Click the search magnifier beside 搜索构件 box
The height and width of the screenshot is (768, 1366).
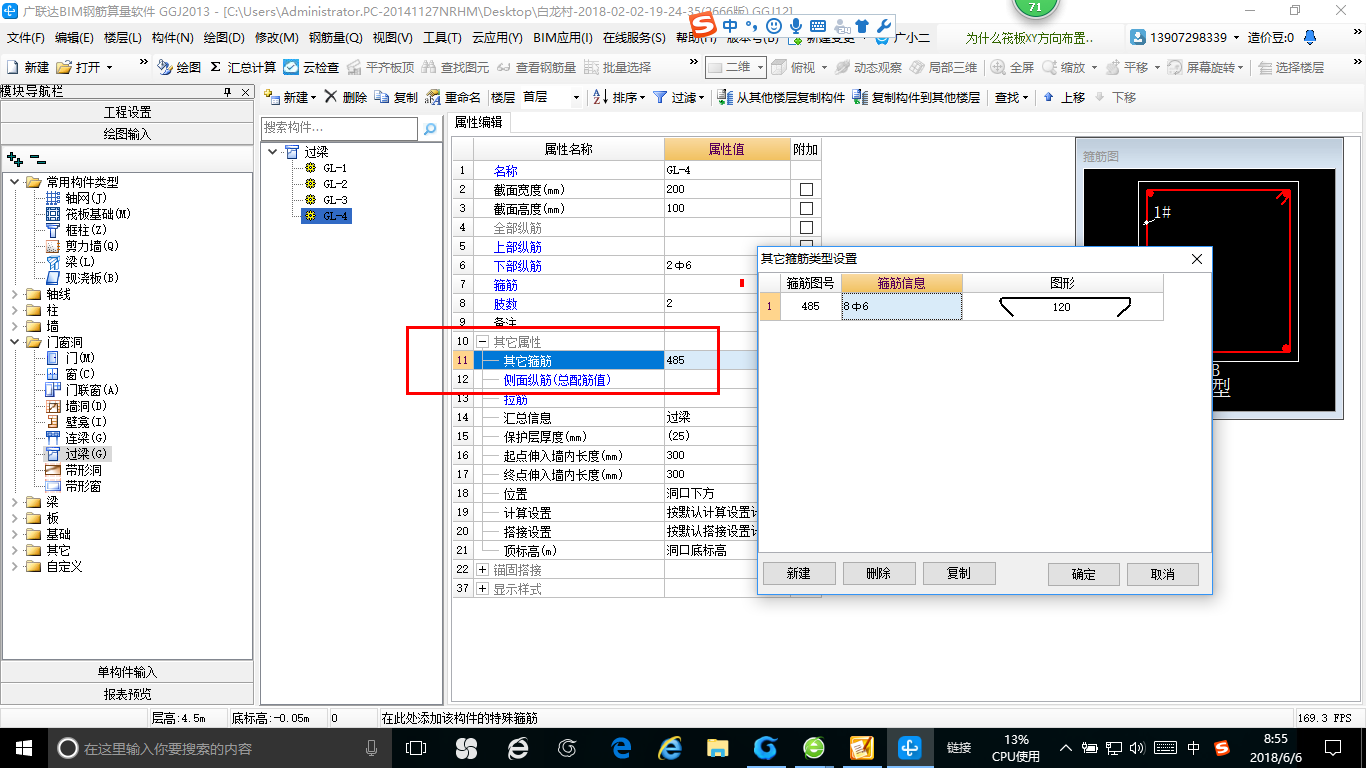coord(430,129)
